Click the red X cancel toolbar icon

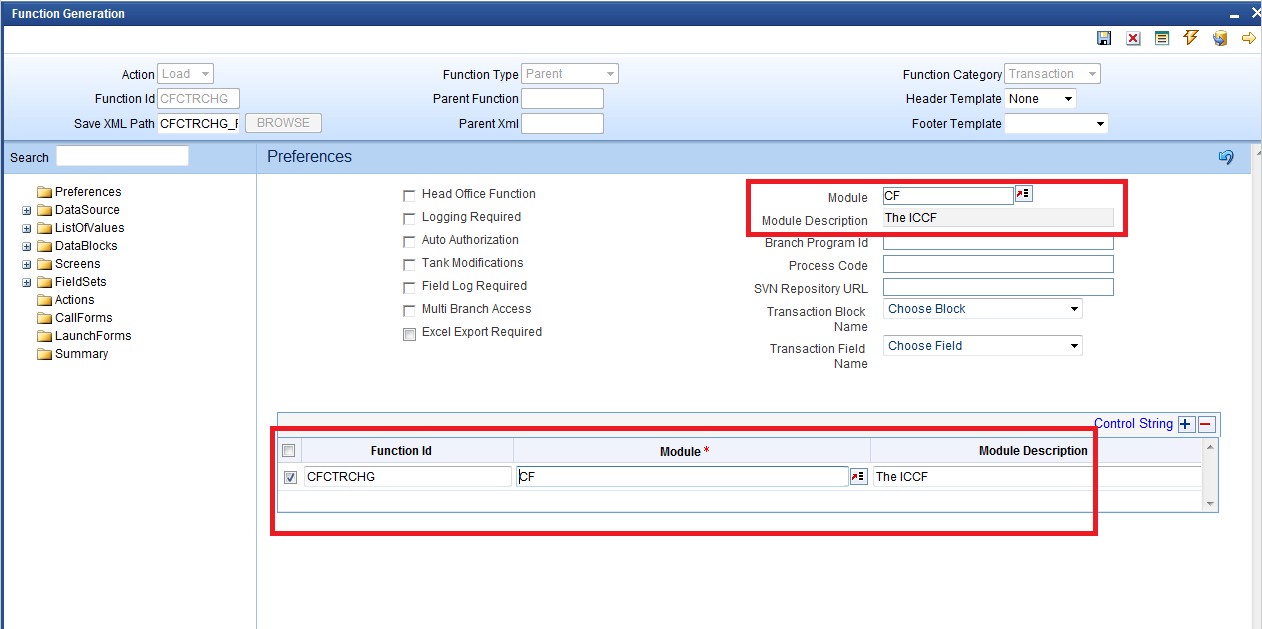[x=1133, y=38]
